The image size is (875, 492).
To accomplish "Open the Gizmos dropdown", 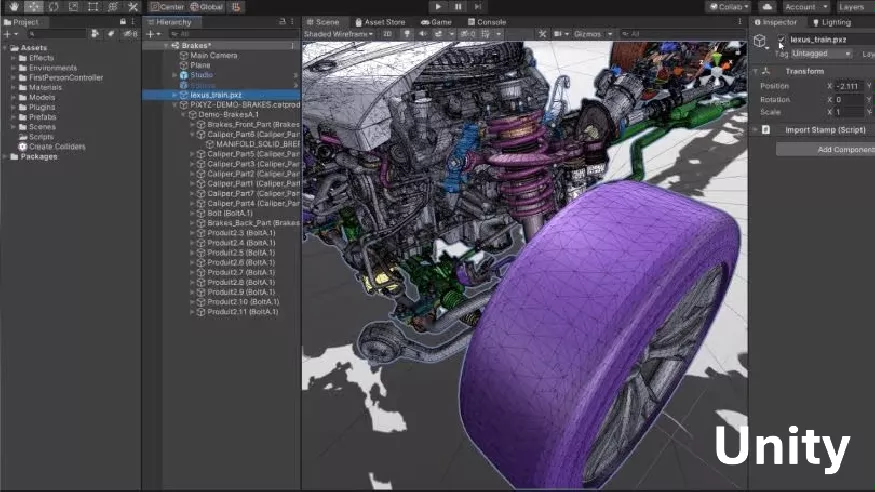I will [593, 34].
